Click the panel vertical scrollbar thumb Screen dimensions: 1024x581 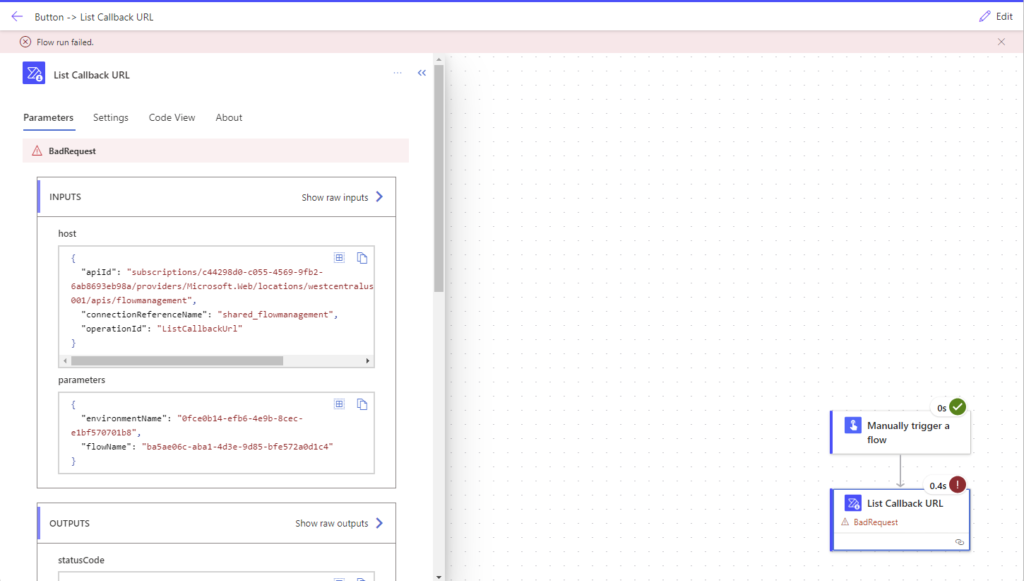click(439, 178)
